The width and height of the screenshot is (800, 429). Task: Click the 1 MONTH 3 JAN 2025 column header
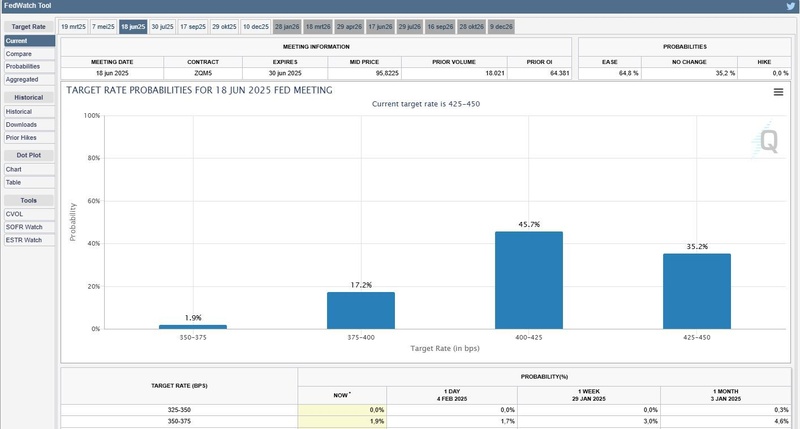coord(726,395)
